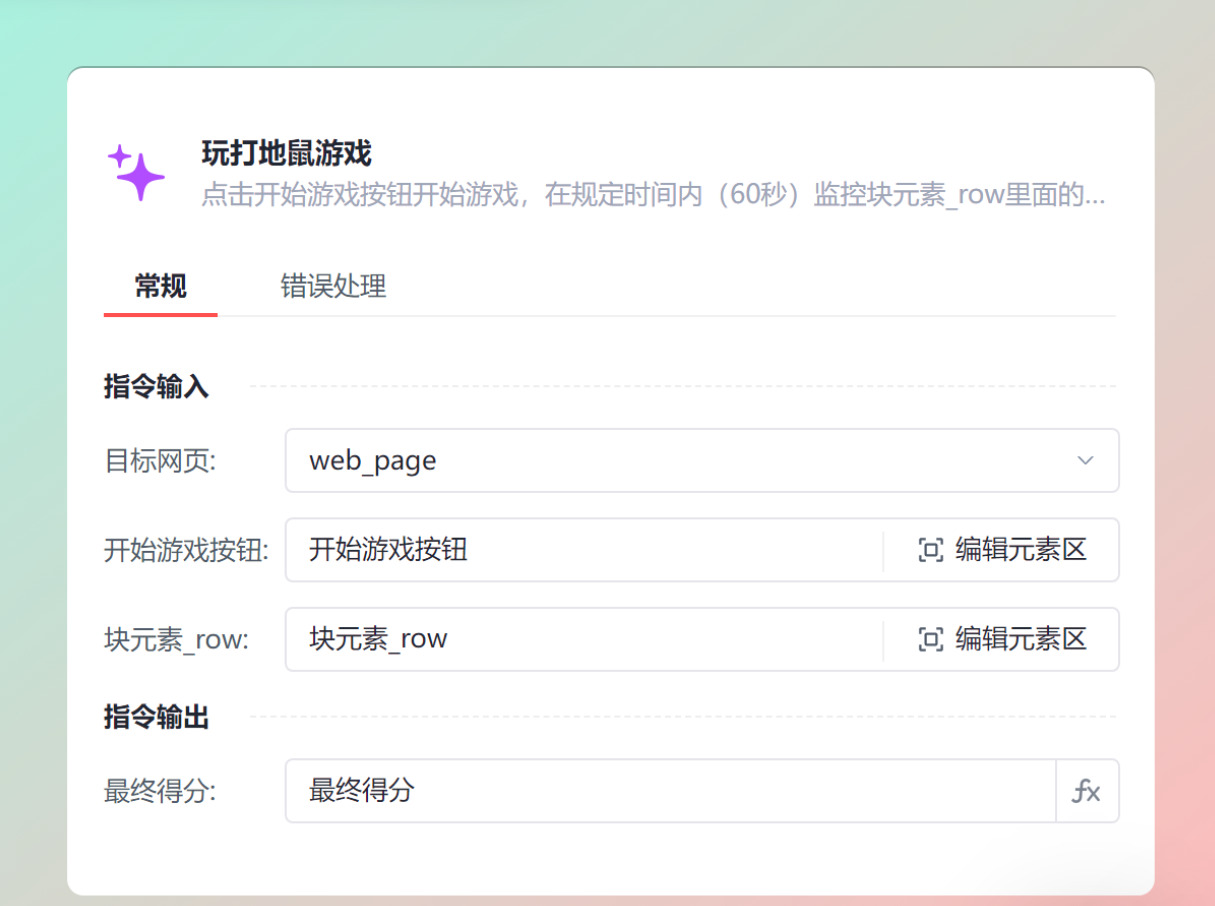Click the capture icon in the 开始游戏按钮 row
This screenshot has height=906, width=1215.
930,550
